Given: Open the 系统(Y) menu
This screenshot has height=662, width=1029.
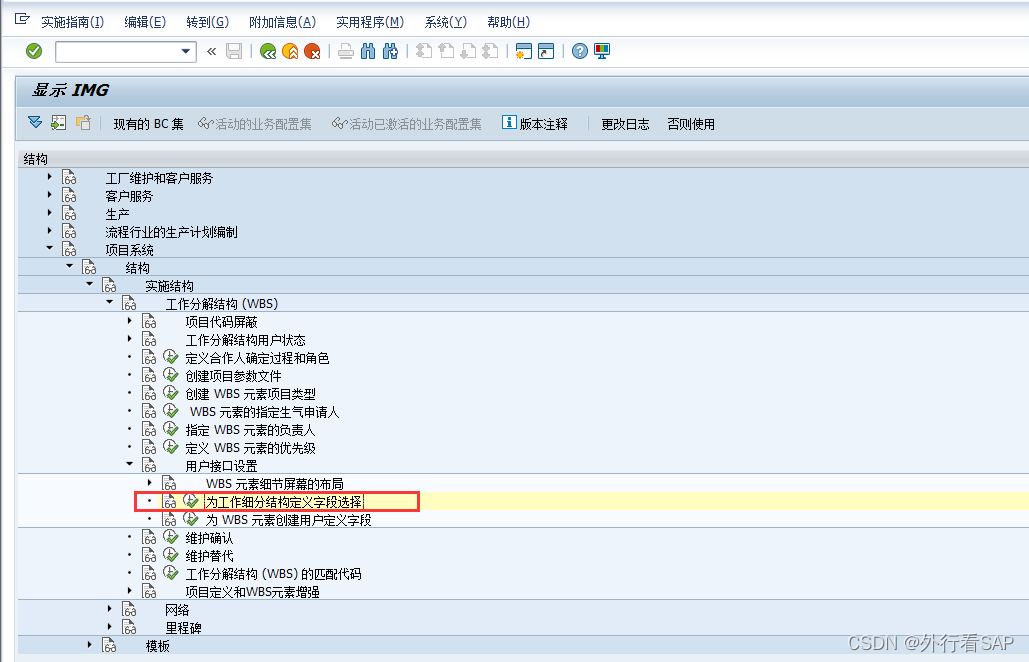Looking at the screenshot, I should pos(446,22).
